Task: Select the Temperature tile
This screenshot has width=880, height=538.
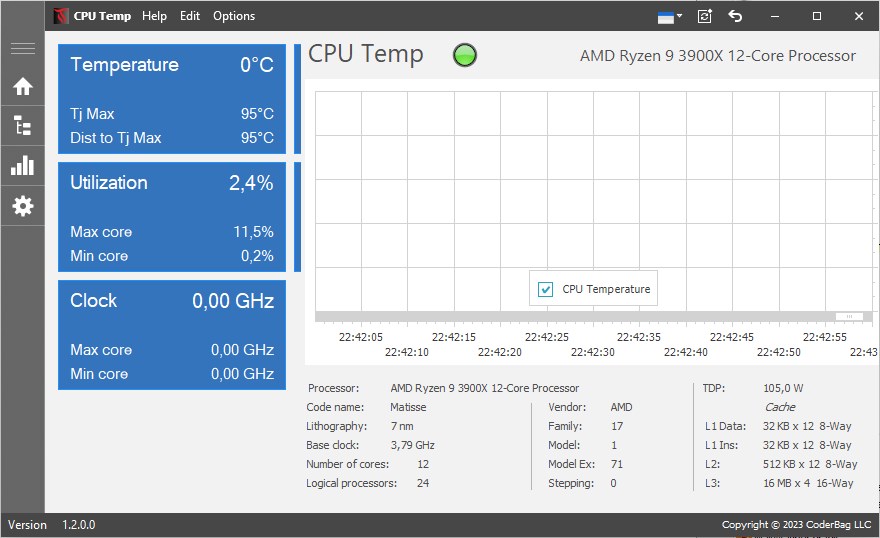Action: (x=171, y=99)
